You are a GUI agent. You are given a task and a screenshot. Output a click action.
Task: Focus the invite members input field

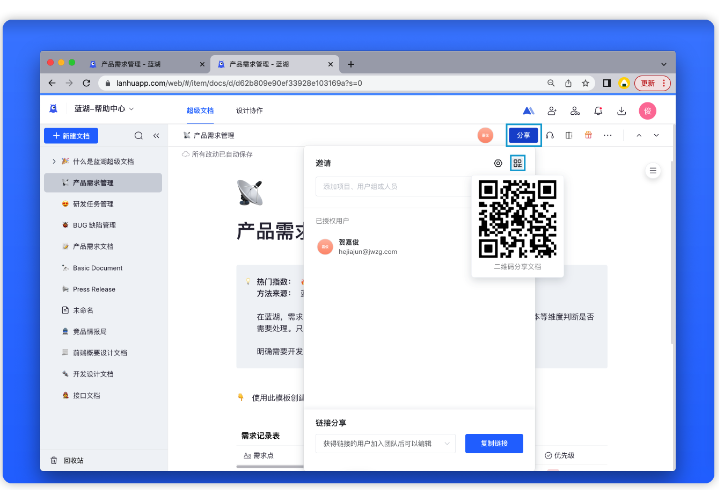[x=393, y=187]
